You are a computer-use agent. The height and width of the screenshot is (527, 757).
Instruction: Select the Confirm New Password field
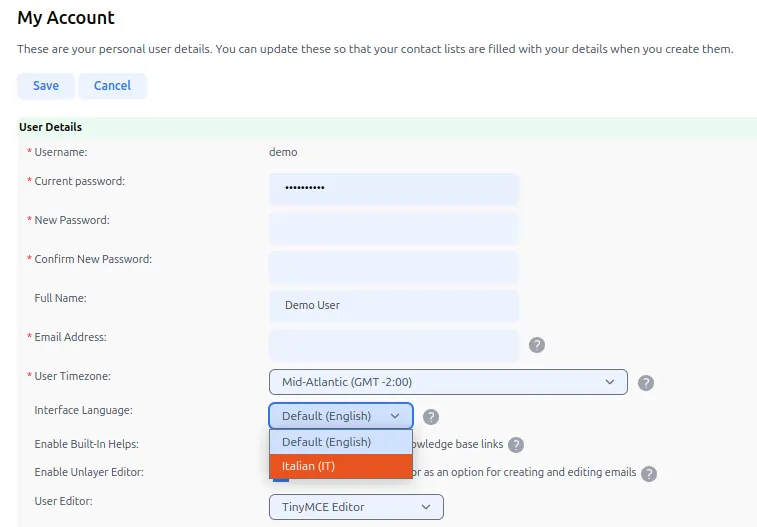pyautogui.click(x=393, y=267)
